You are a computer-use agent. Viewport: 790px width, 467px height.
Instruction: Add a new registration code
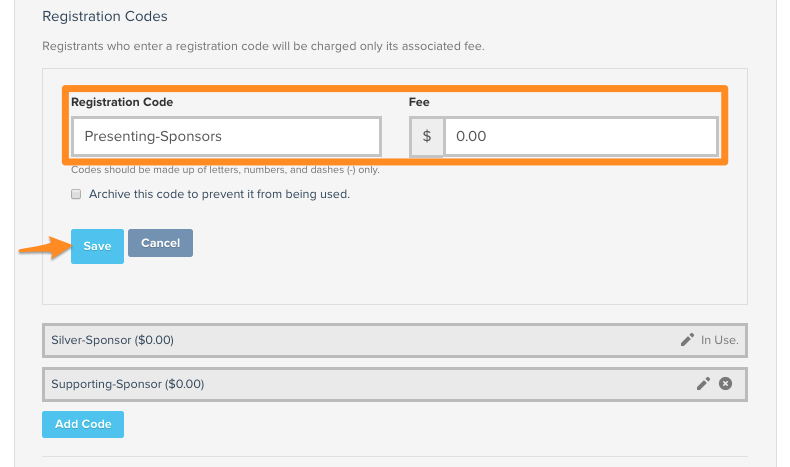(x=83, y=424)
